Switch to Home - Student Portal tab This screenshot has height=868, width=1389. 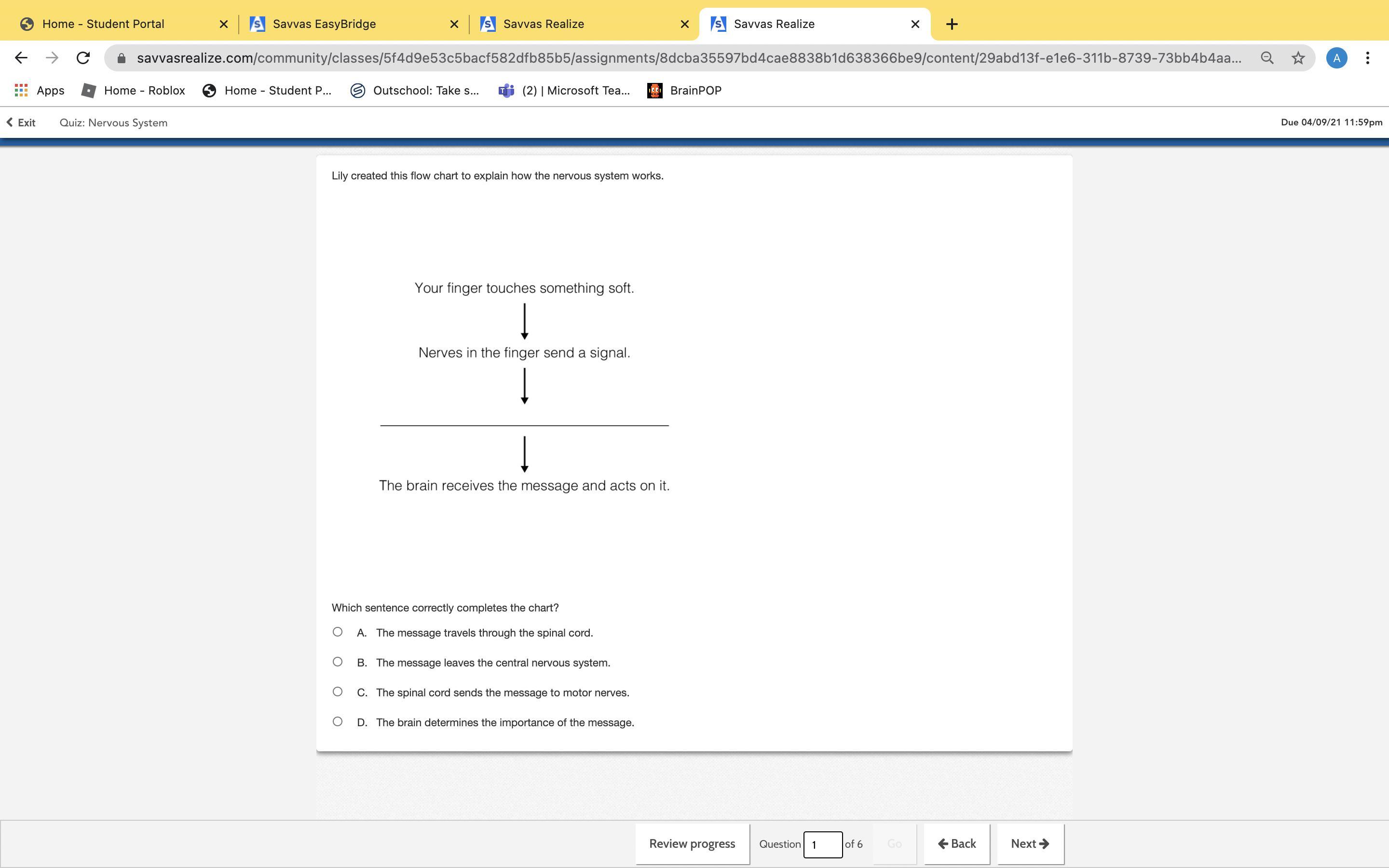click(x=103, y=24)
